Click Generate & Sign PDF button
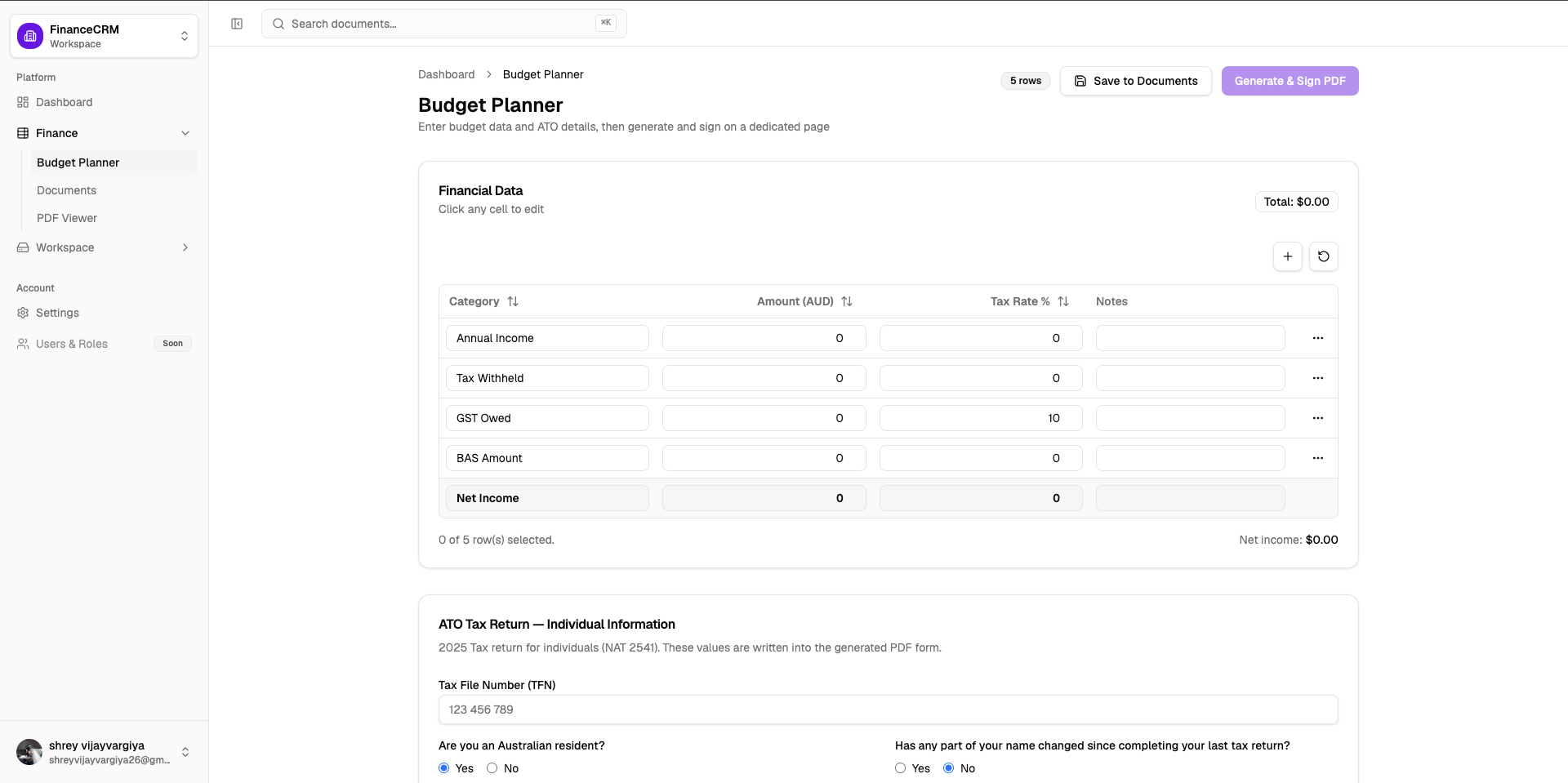 pos(1290,81)
